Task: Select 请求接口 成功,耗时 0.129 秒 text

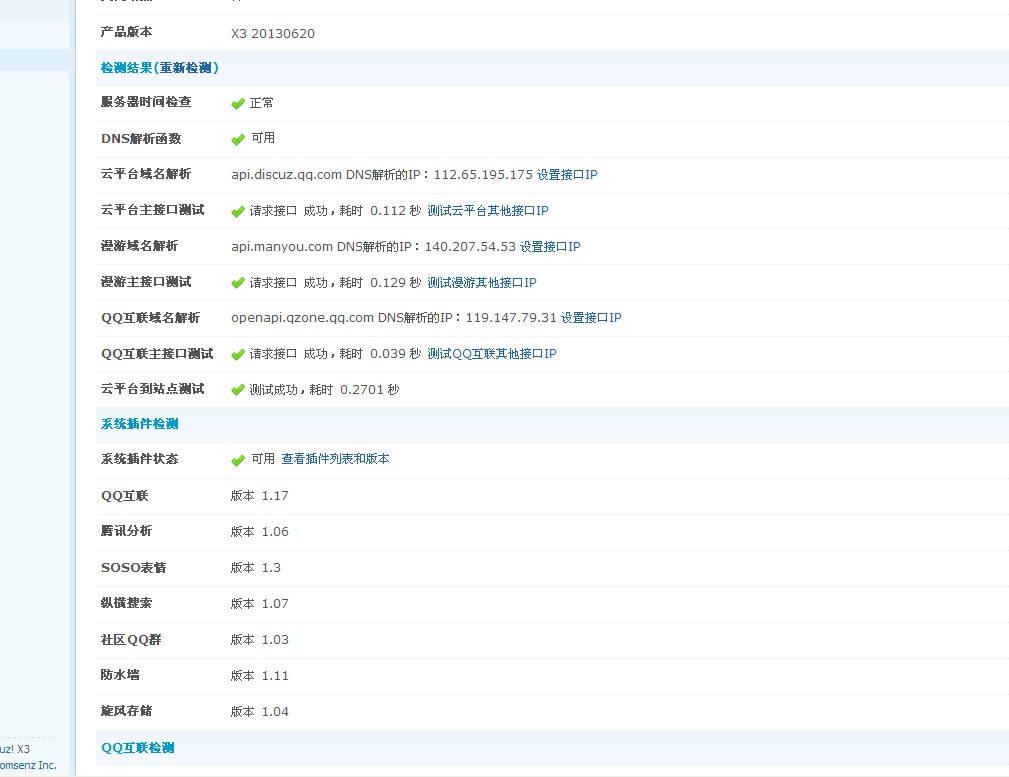Action: tap(335, 283)
